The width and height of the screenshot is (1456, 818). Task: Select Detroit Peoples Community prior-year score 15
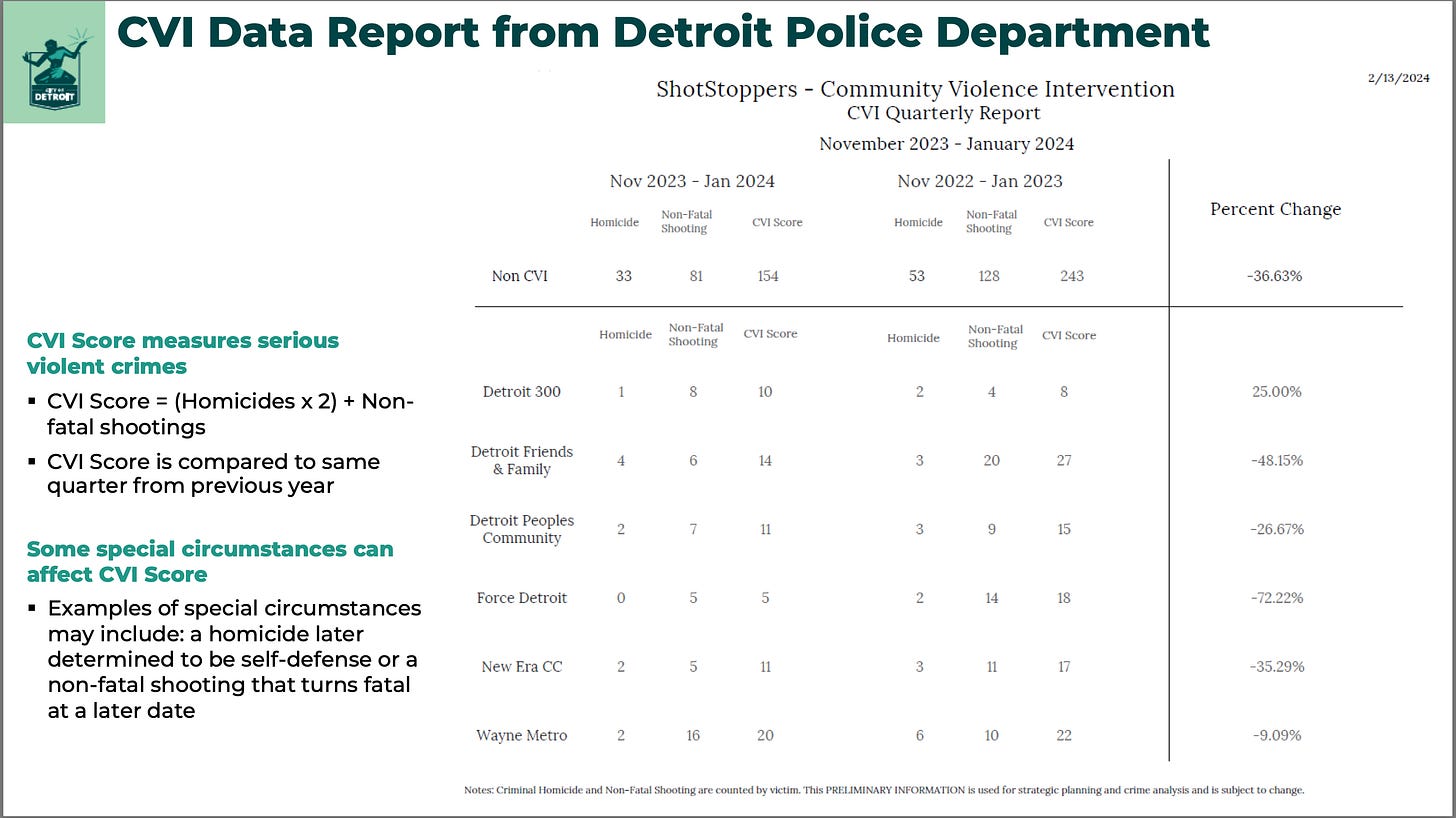[1064, 529]
